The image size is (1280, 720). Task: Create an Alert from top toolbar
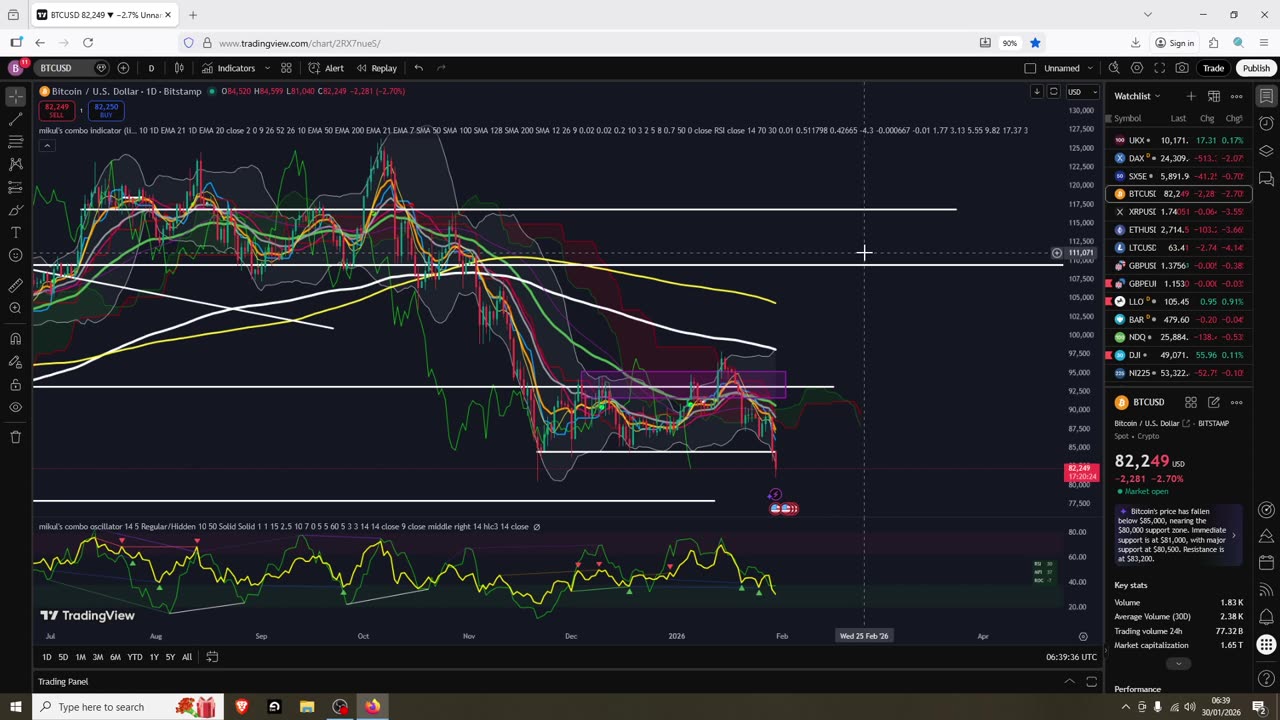pos(326,68)
